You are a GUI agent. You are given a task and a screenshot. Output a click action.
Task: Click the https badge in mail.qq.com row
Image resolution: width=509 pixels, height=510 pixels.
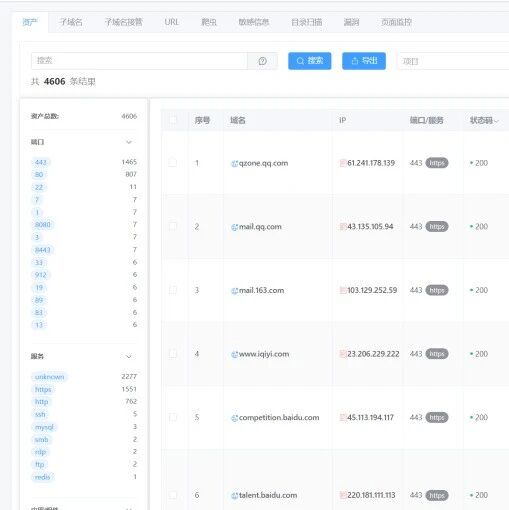[437, 227]
